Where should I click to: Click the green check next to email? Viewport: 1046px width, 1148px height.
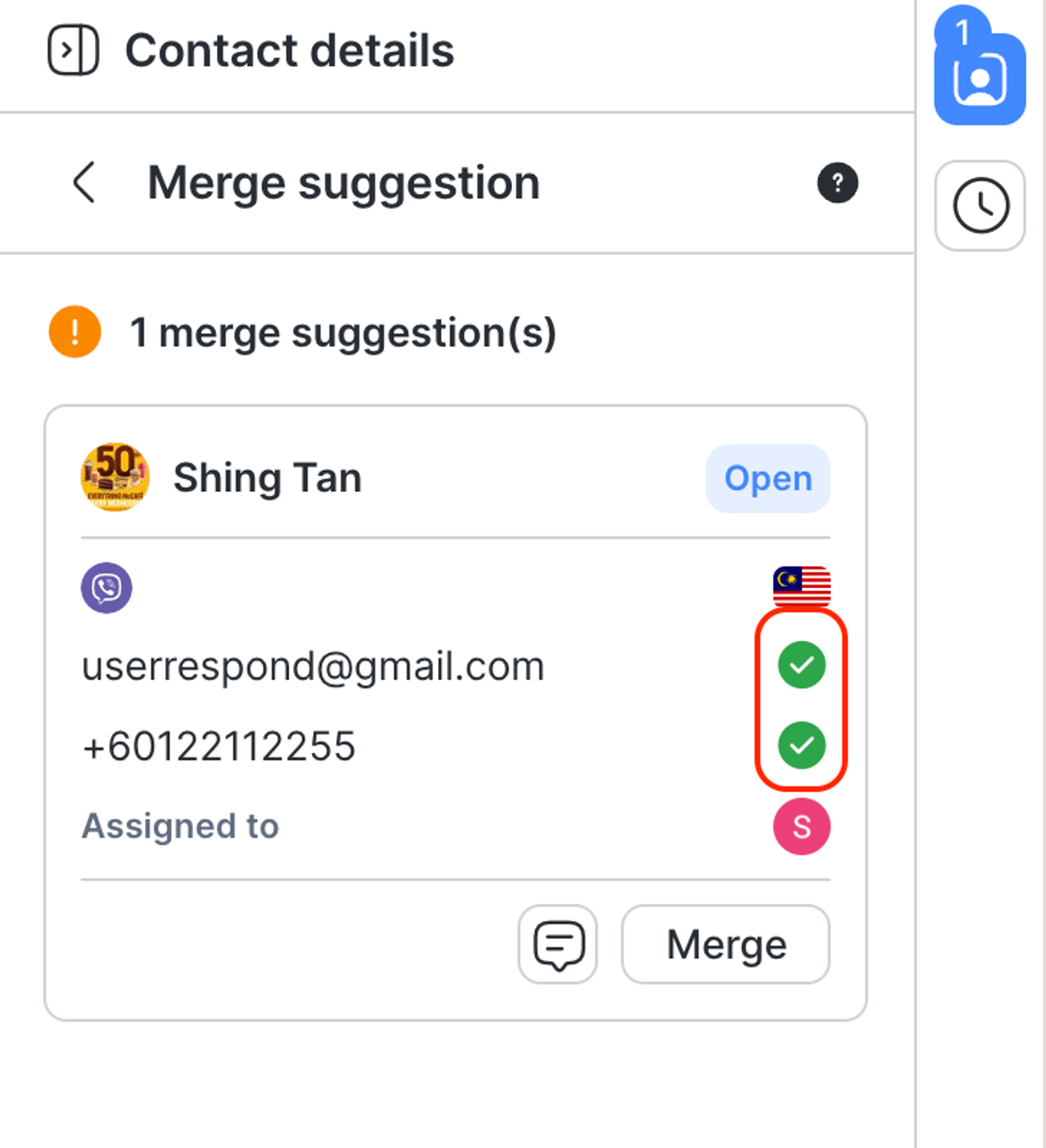pos(802,665)
